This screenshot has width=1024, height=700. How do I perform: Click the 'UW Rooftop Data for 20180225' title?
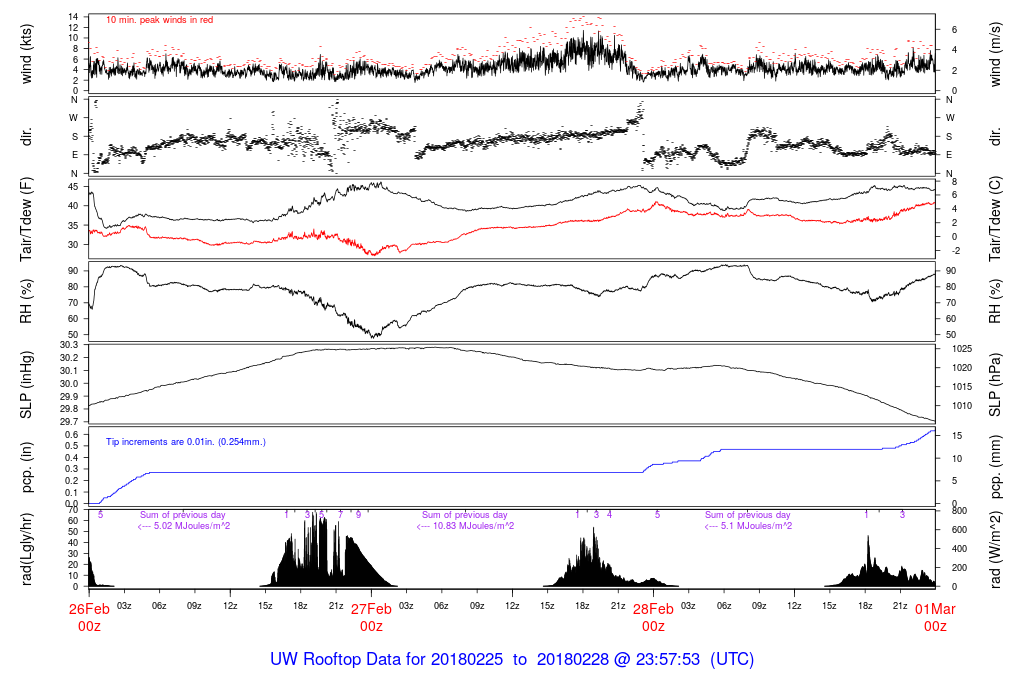point(387,659)
